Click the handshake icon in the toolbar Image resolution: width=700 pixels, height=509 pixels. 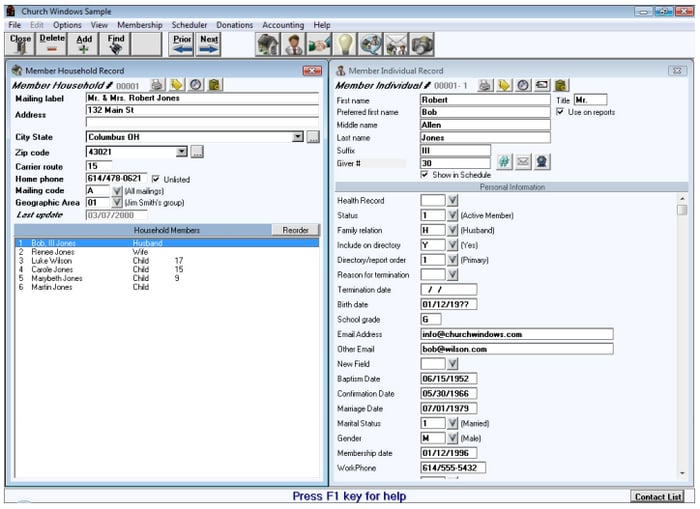point(319,45)
